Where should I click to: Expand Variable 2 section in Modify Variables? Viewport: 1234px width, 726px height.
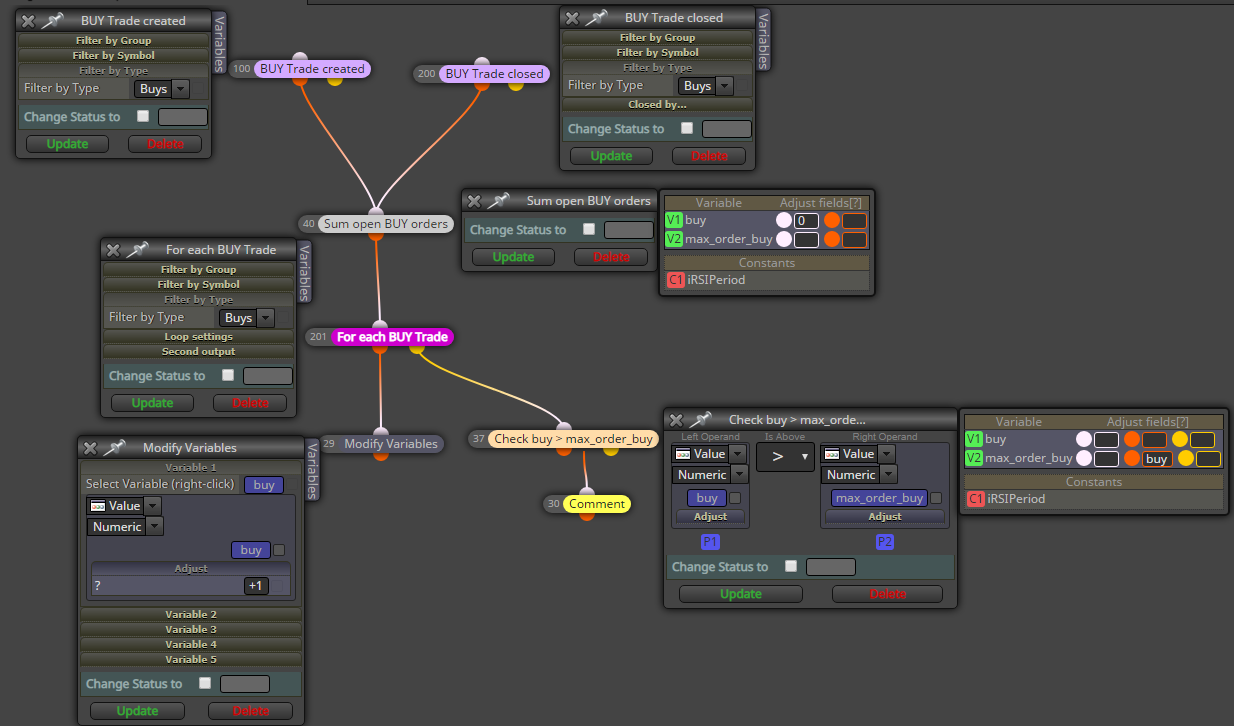(x=191, y=614)
